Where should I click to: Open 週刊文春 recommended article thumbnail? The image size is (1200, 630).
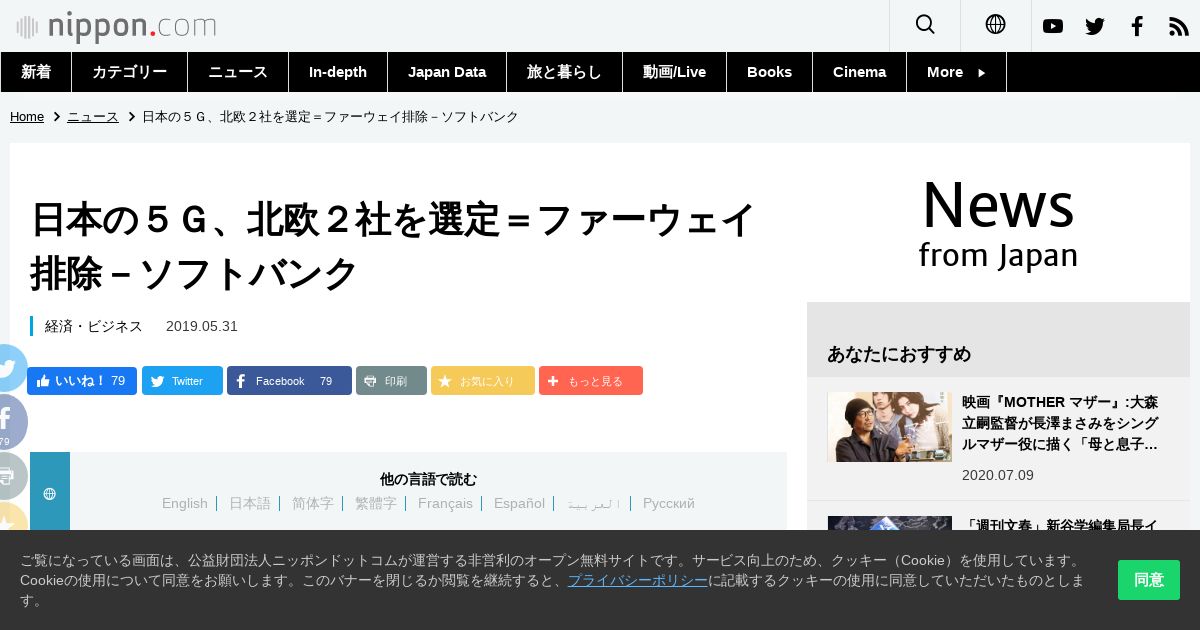pyautogui.click(x=889, y=523)
